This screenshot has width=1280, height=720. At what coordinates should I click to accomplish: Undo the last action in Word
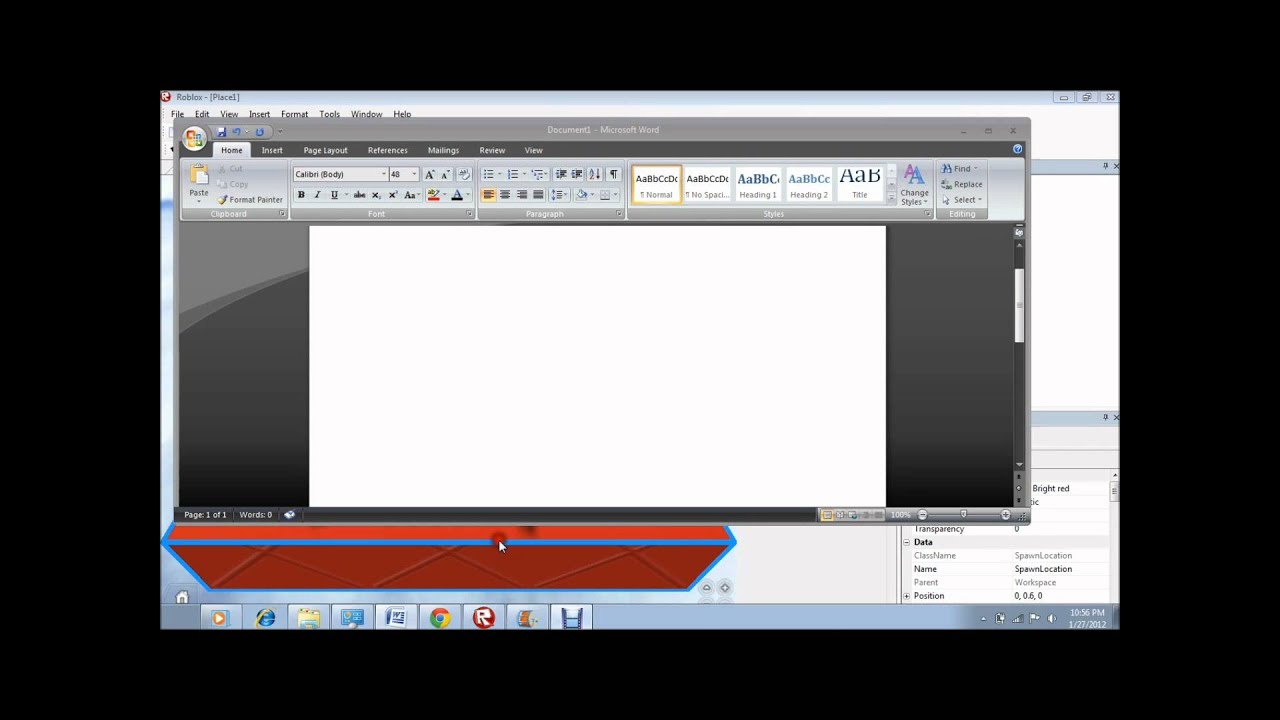237,132
